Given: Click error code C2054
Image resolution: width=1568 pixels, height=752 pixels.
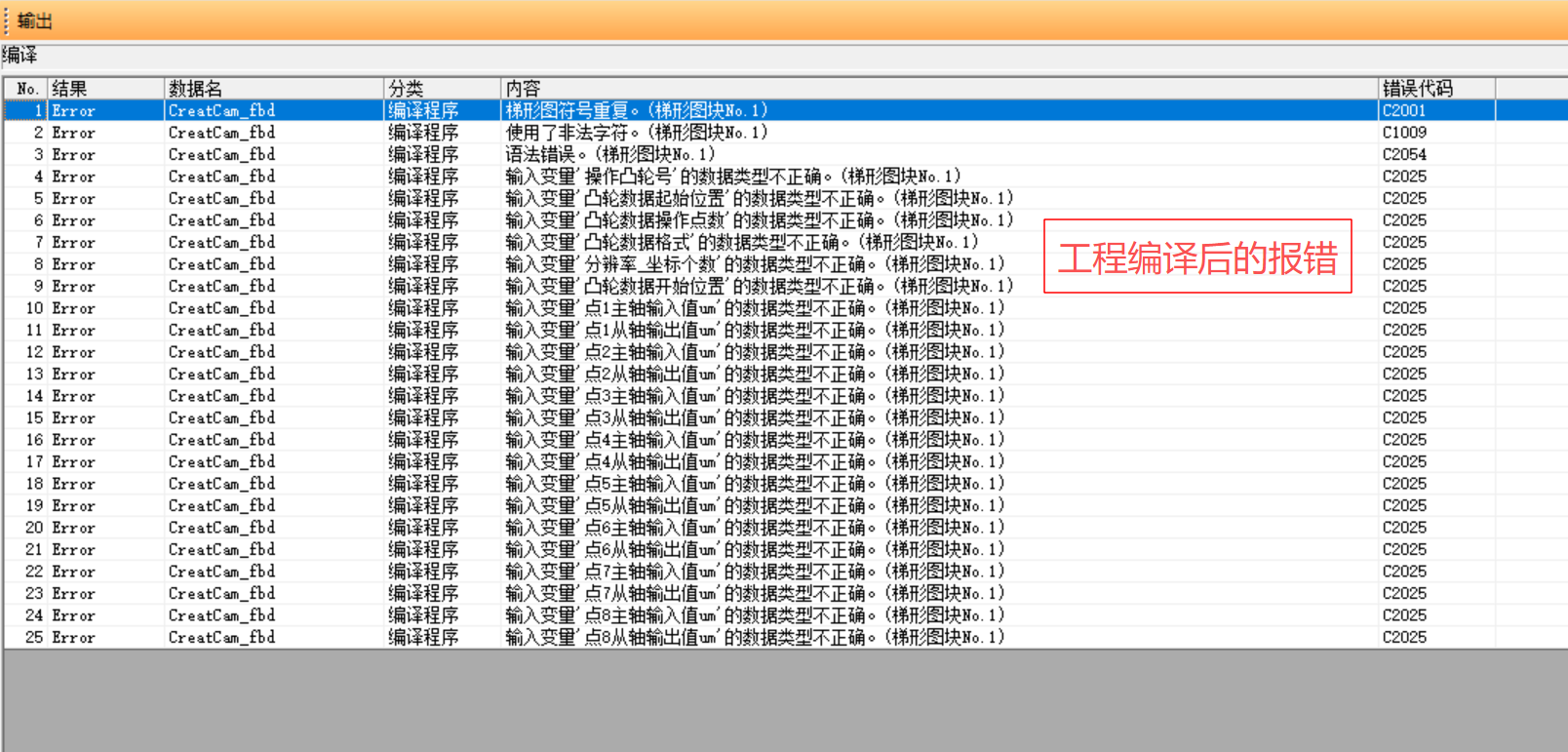Looking at the screenshot, I should click(1404, 155).
